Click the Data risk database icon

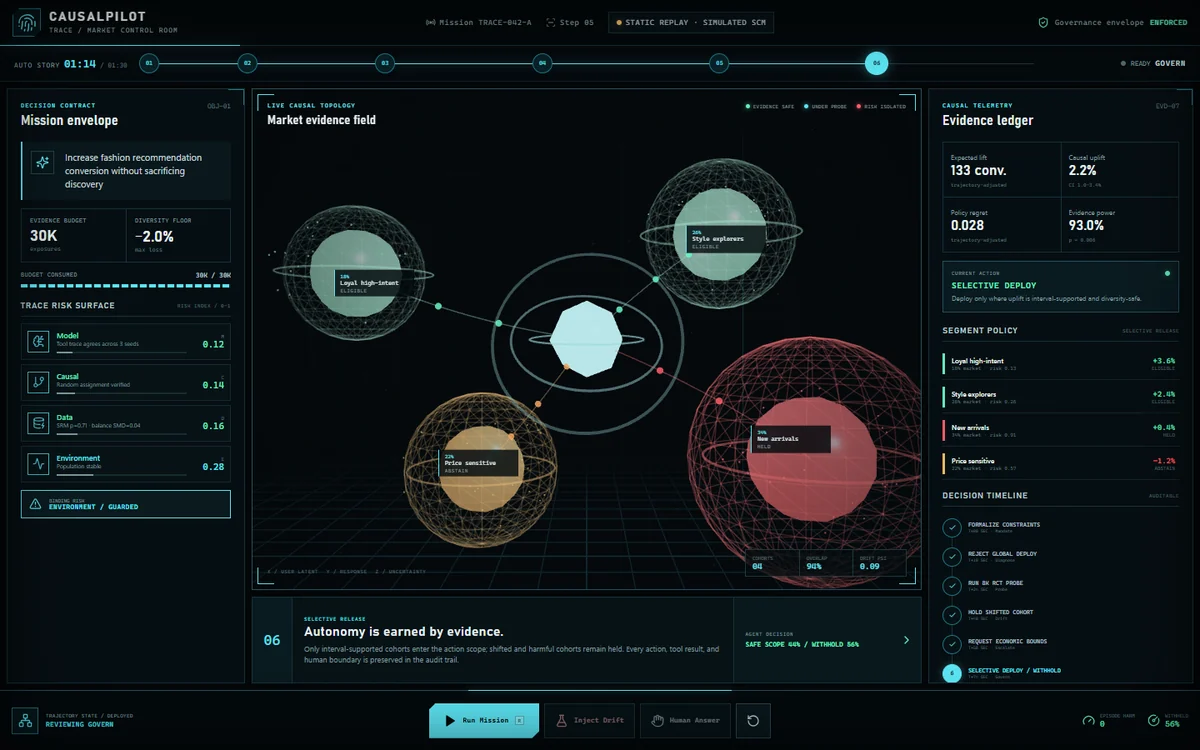tap(38, 423)
